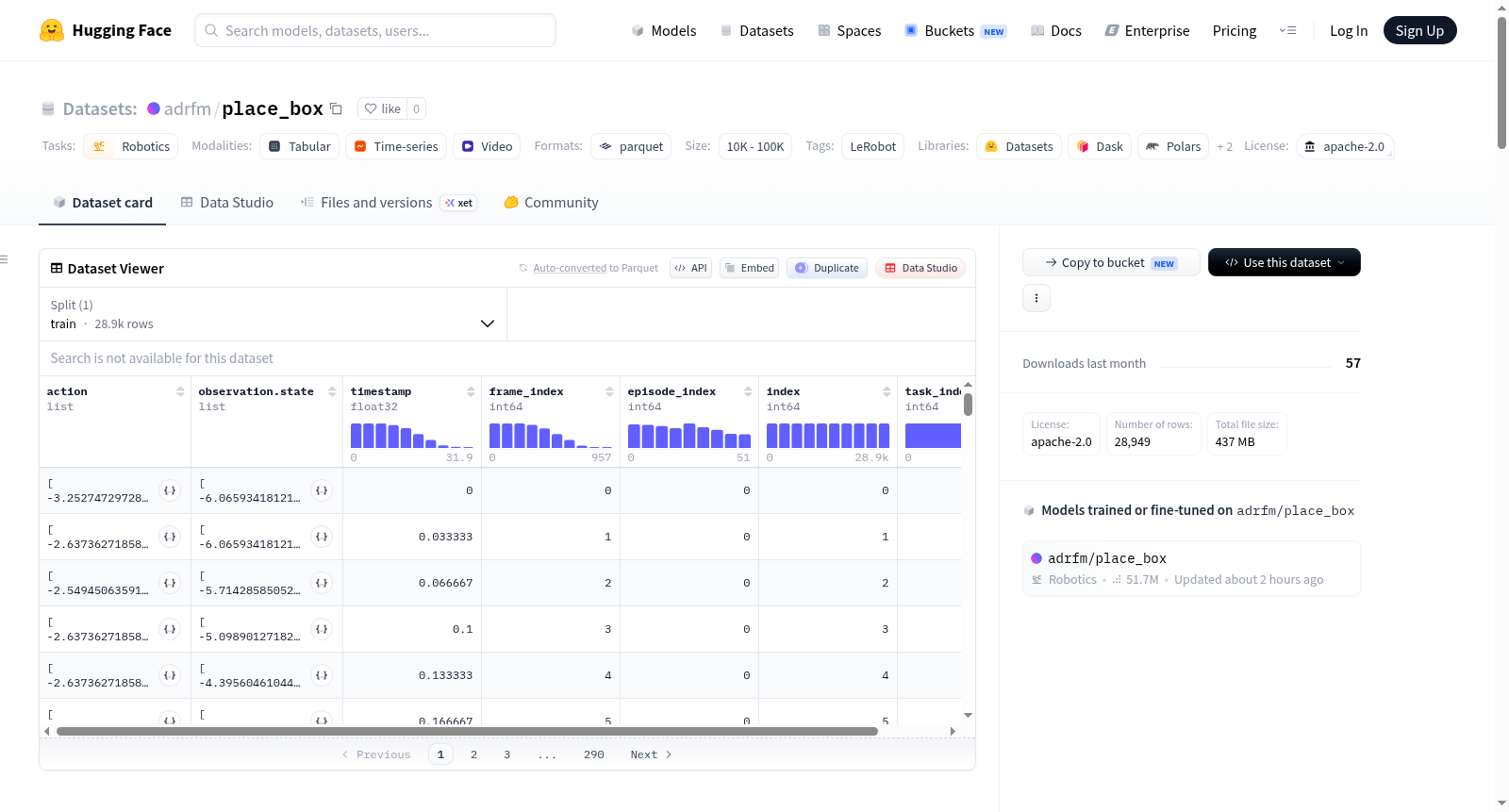Screen dimensions: 1509x812
Task: Expand row 2 observation.state list value
Action: click(x=322, y=583)
